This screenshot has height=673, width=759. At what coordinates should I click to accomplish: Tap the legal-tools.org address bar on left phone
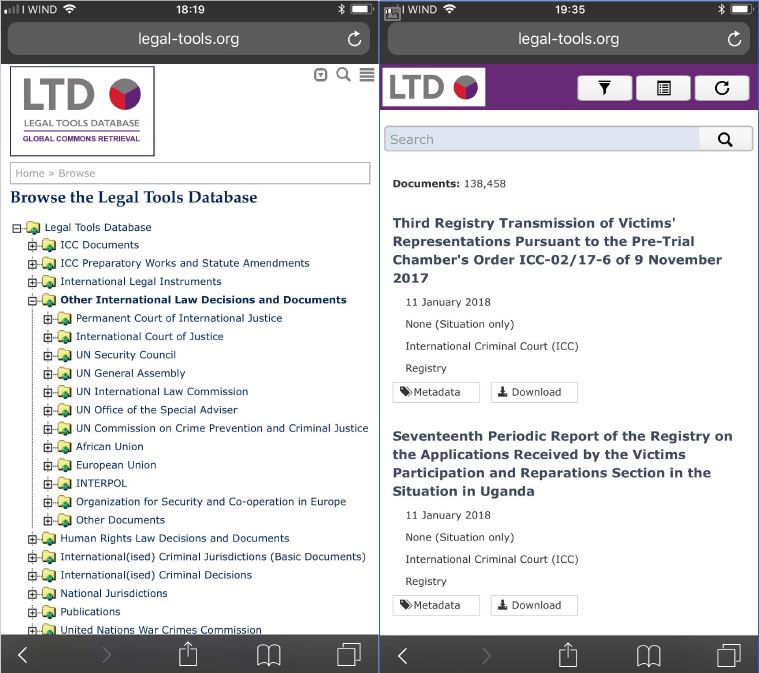click(x=188, y=39)
